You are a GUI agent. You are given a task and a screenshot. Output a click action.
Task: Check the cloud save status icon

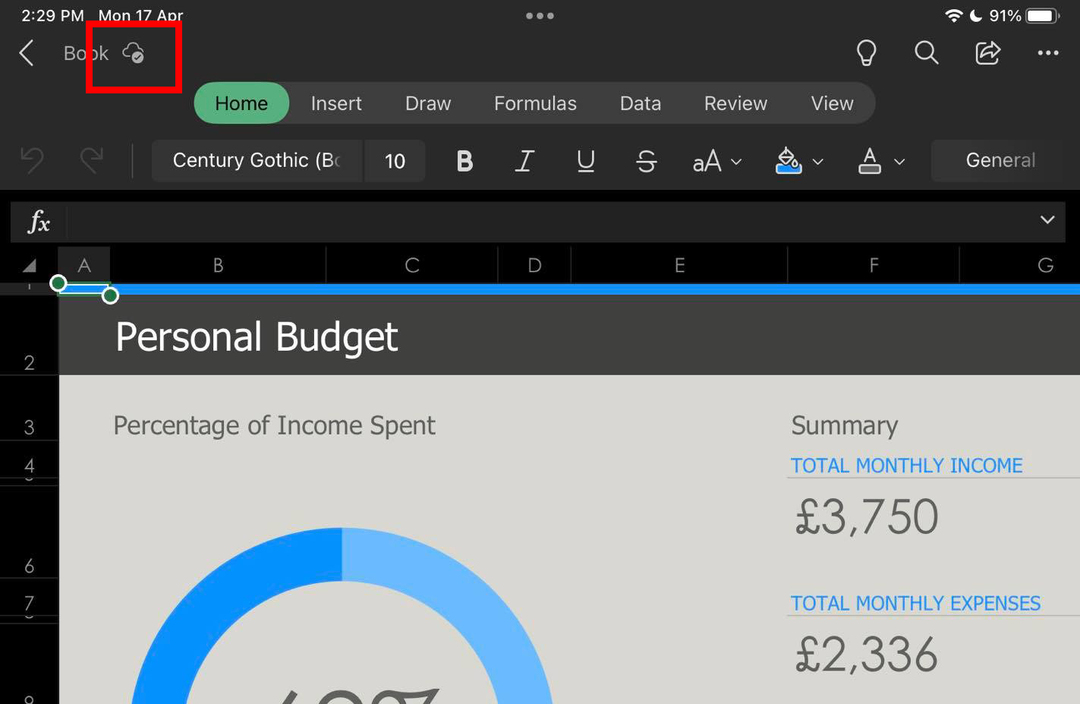click(133, 53)
